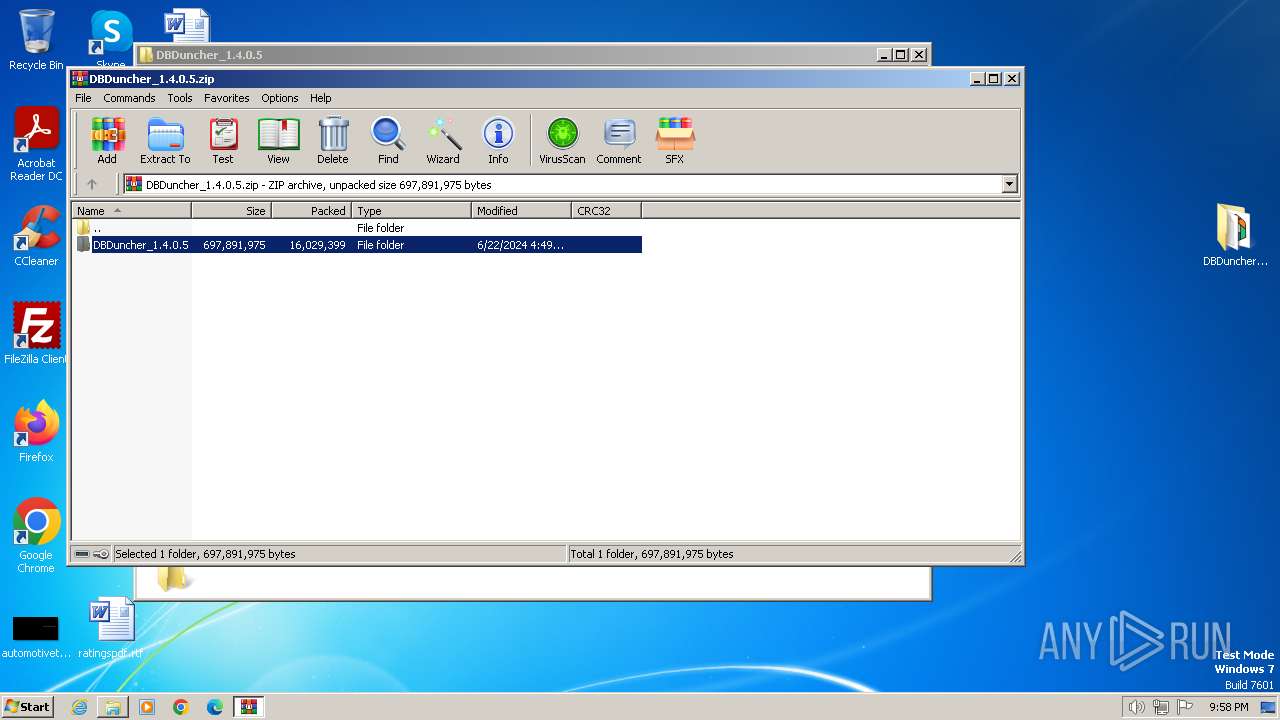Select the Firefox desktop shortcut
The image size is (1280, 720).
pyautogui.click(x=36, y=432)
